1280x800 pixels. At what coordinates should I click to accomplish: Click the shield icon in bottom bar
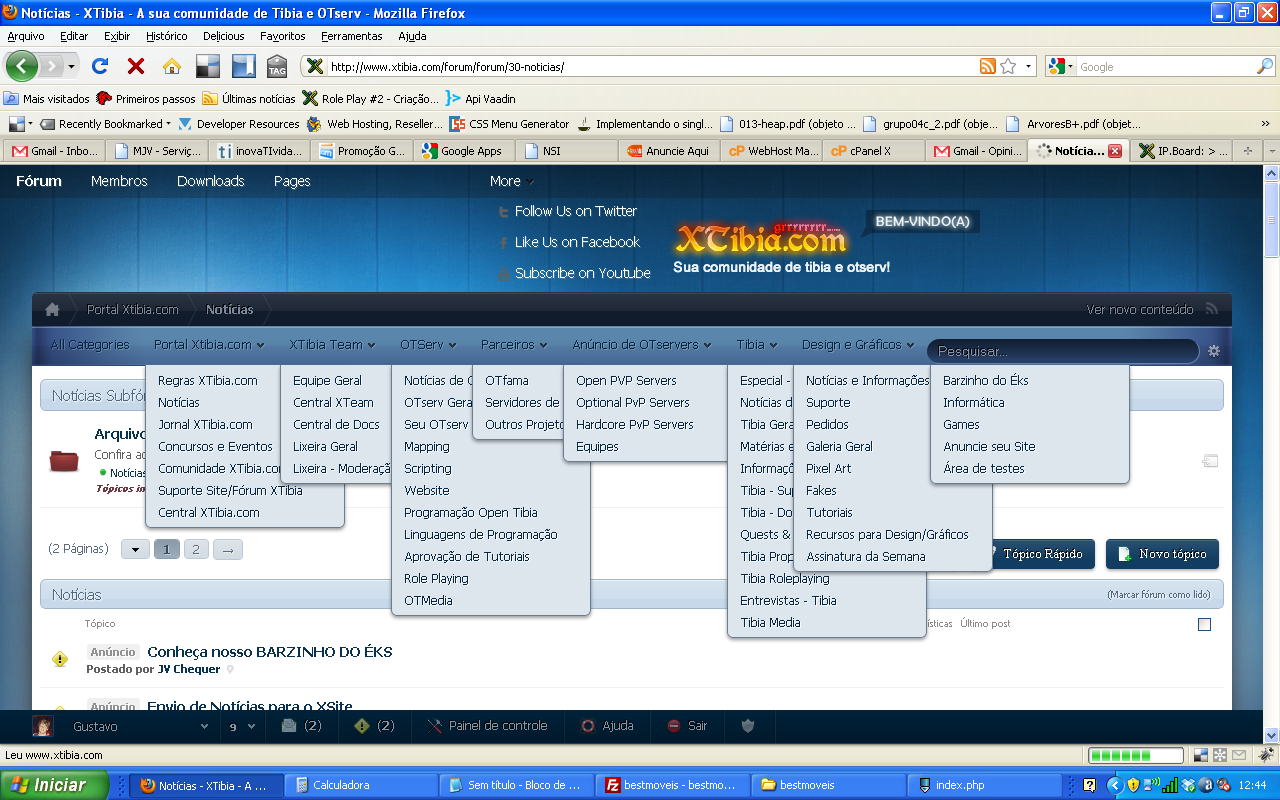[747, 726]
